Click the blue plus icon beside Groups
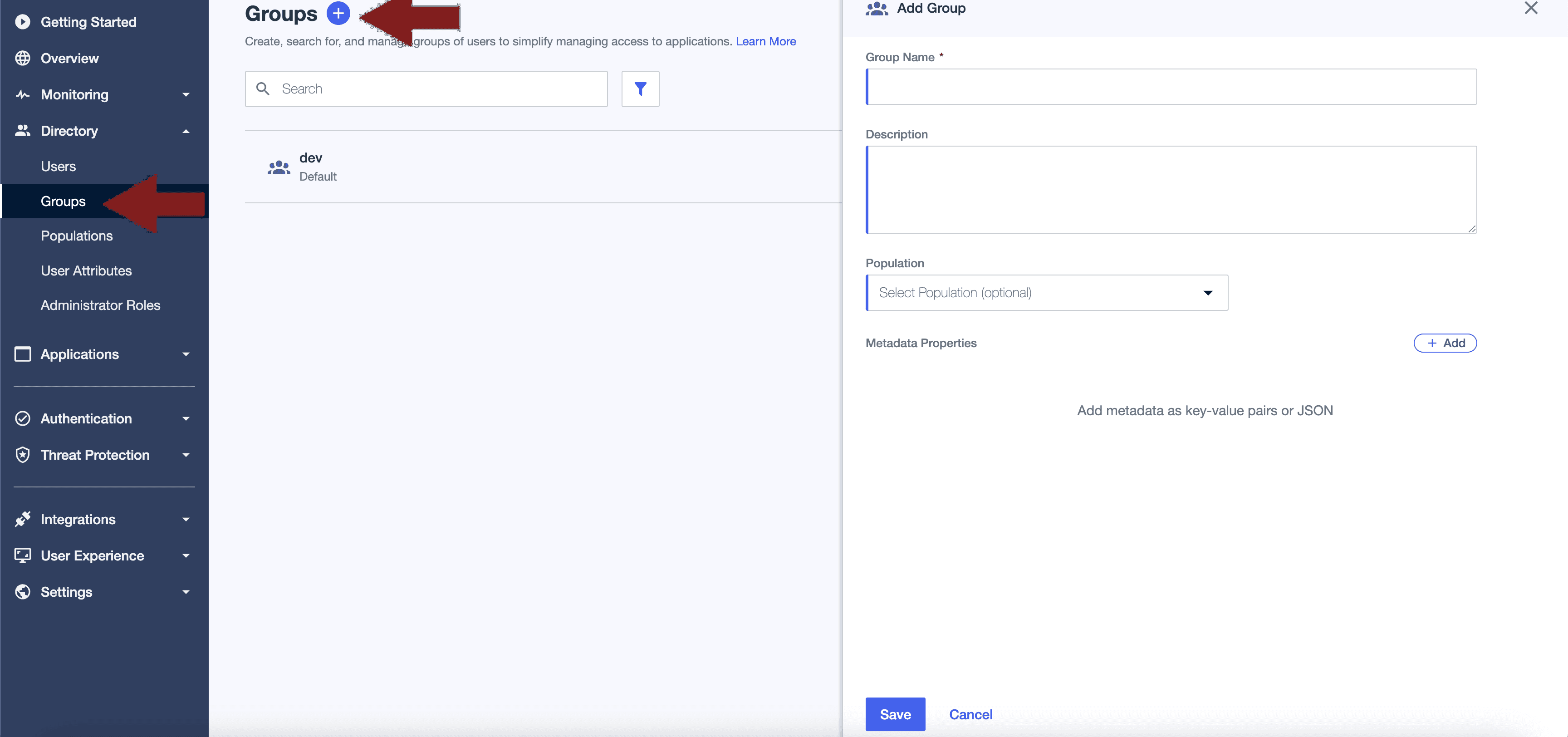 coord(338,14)
